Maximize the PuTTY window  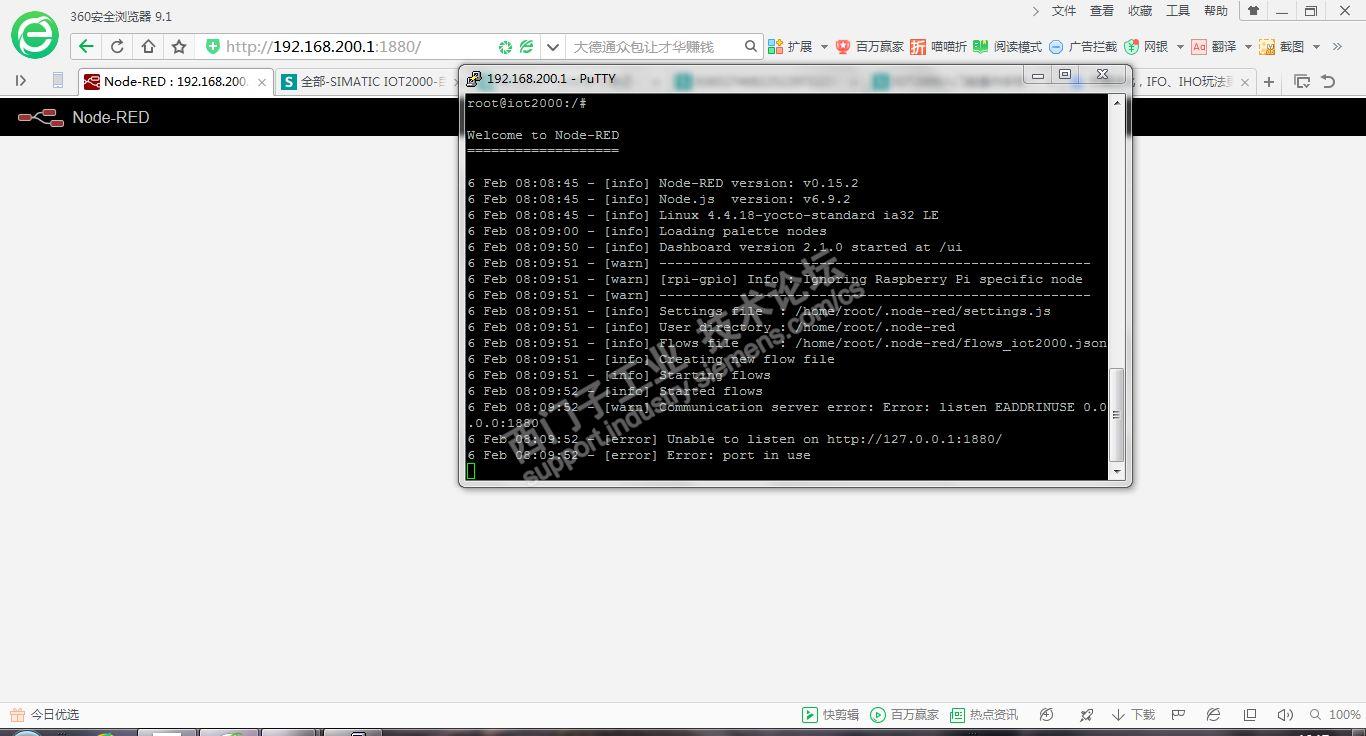(1065, 75)
